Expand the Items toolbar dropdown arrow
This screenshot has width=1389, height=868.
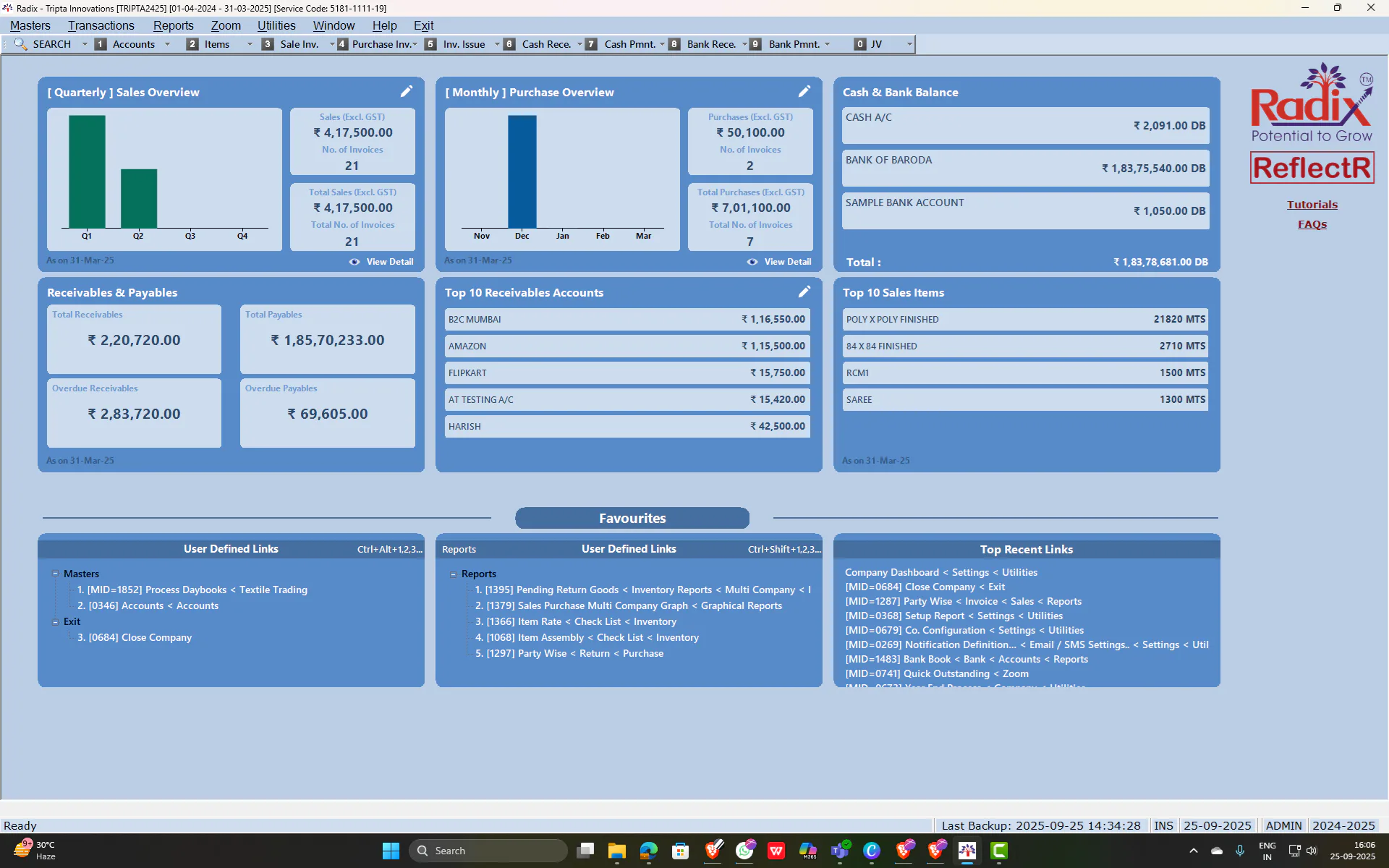pos(250,44)
